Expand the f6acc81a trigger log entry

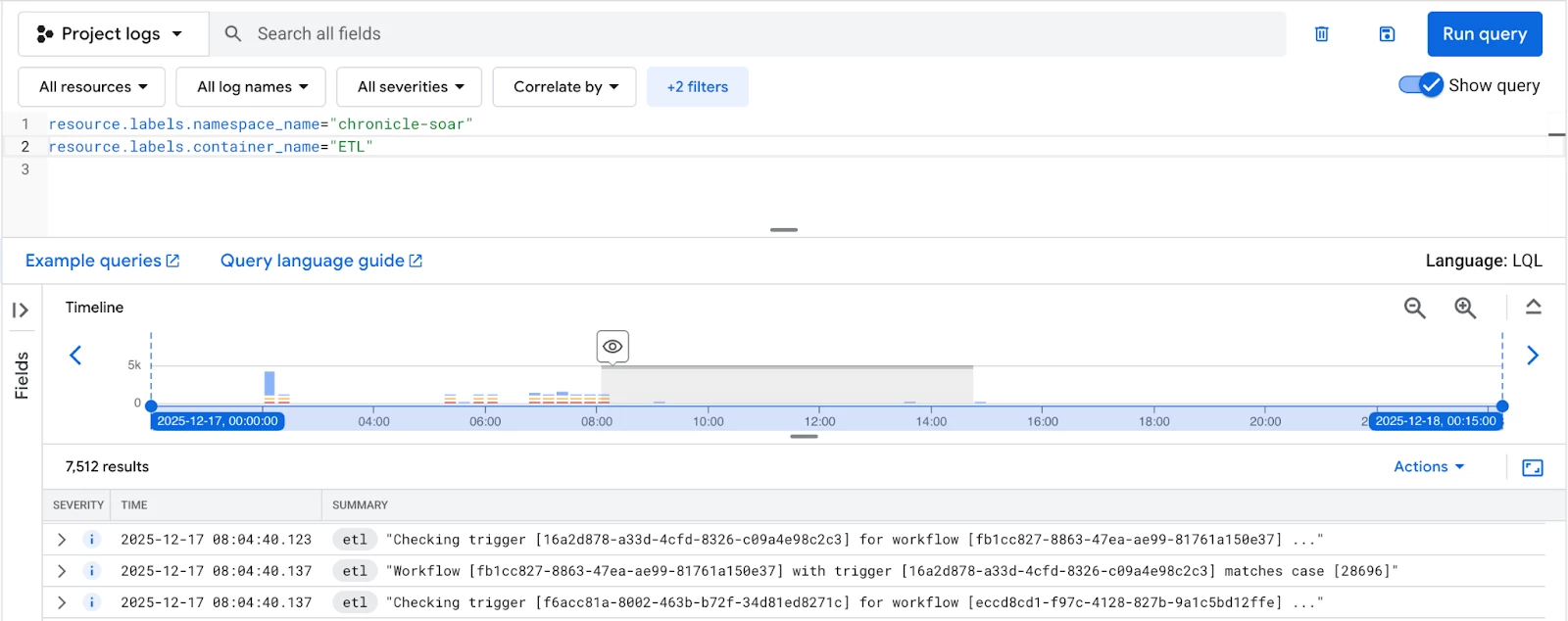62,602
